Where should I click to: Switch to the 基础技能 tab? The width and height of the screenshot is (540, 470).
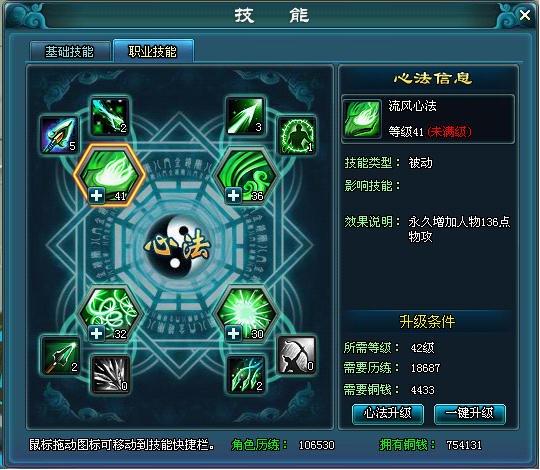(70, 52)
